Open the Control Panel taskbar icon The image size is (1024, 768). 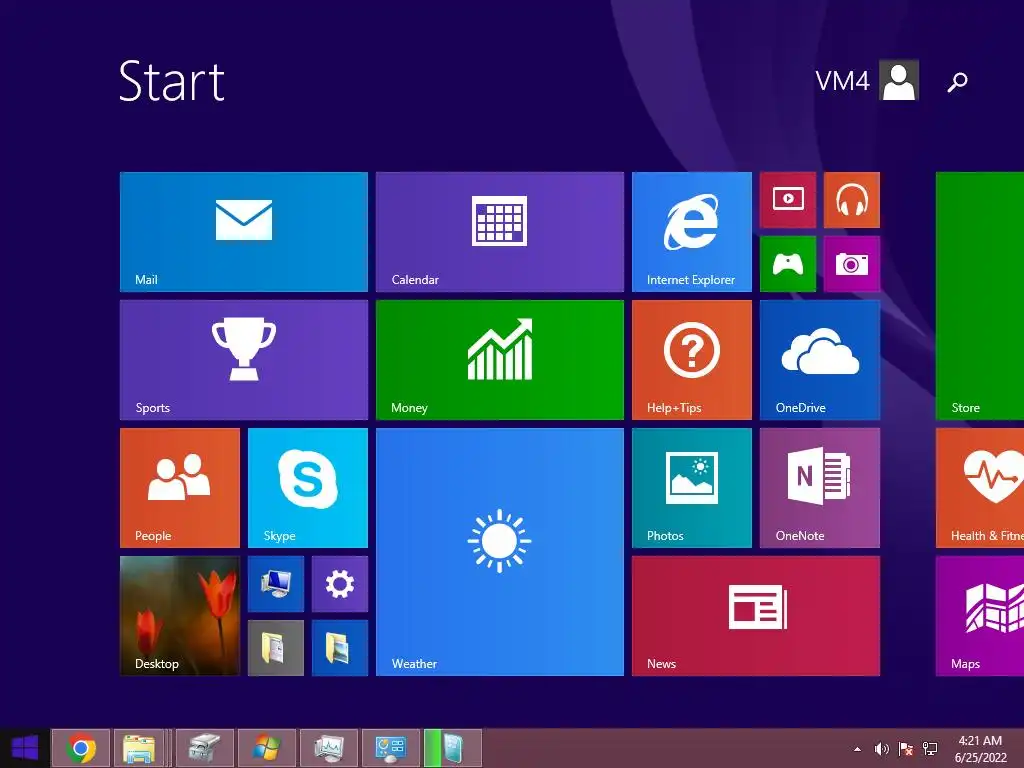tap(391, 748)
